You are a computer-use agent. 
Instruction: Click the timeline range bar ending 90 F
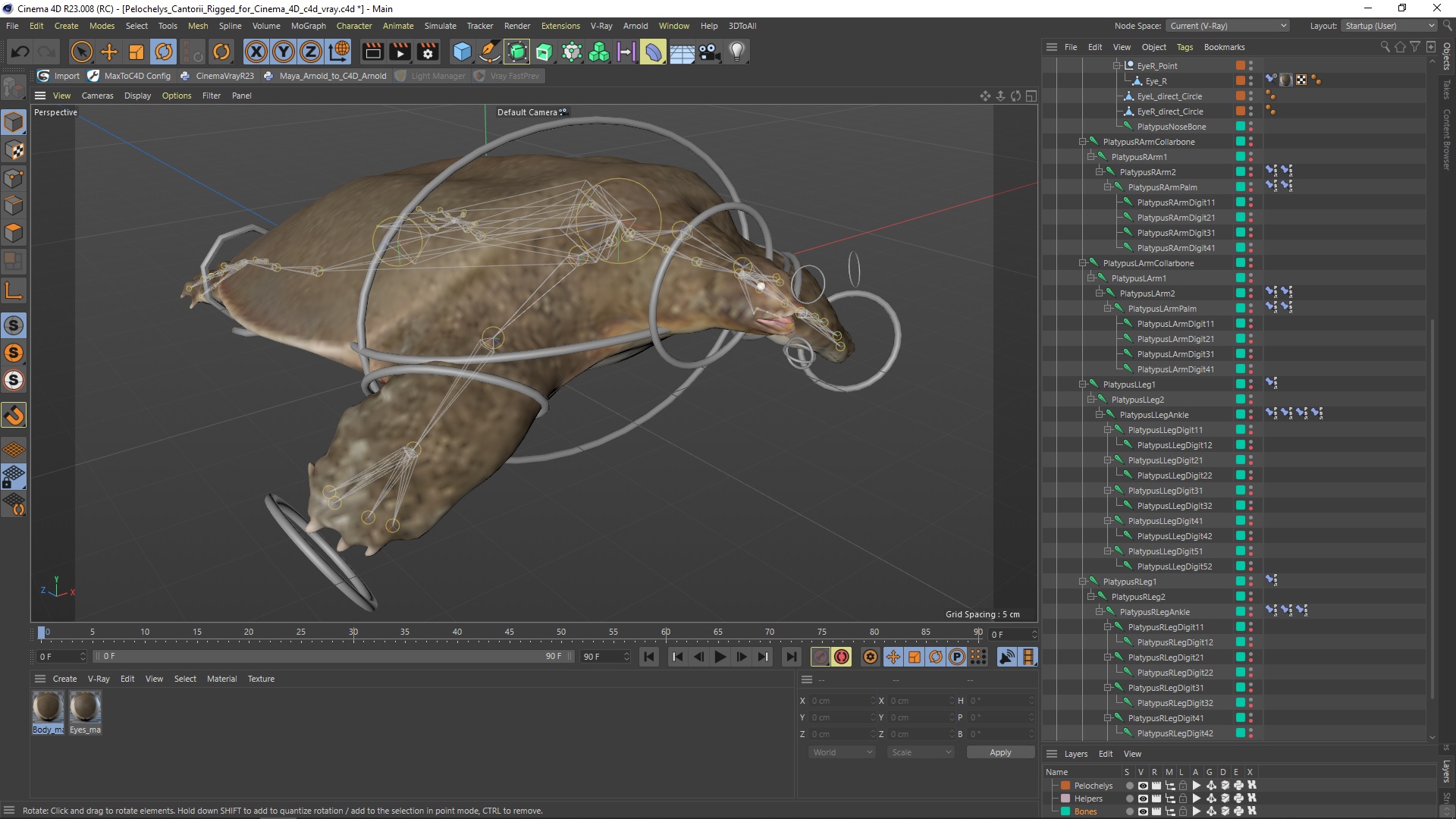click(334, 656)
